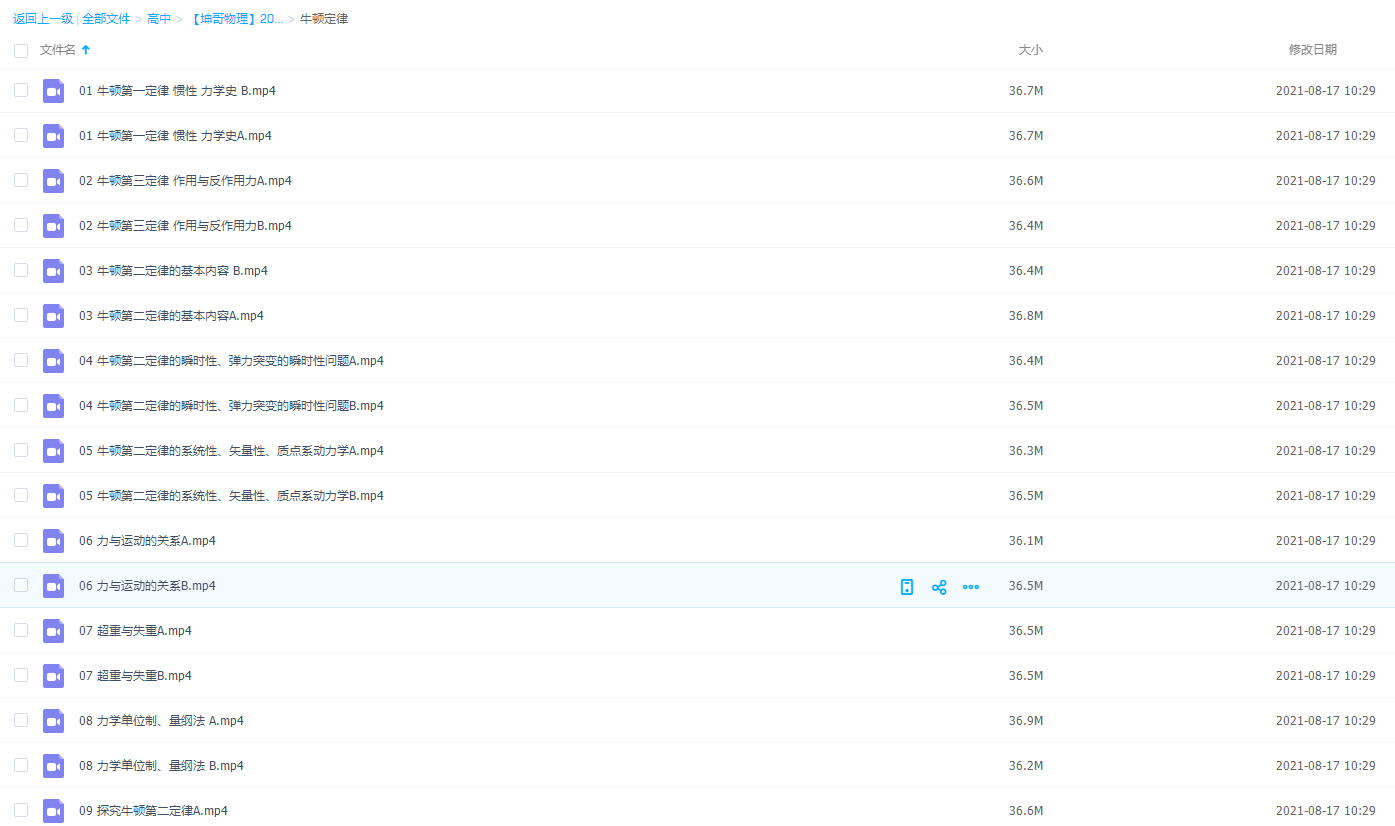Sort the list by 大小 column header
This screenshot has width=1395, height=826.
point(1030,50)
